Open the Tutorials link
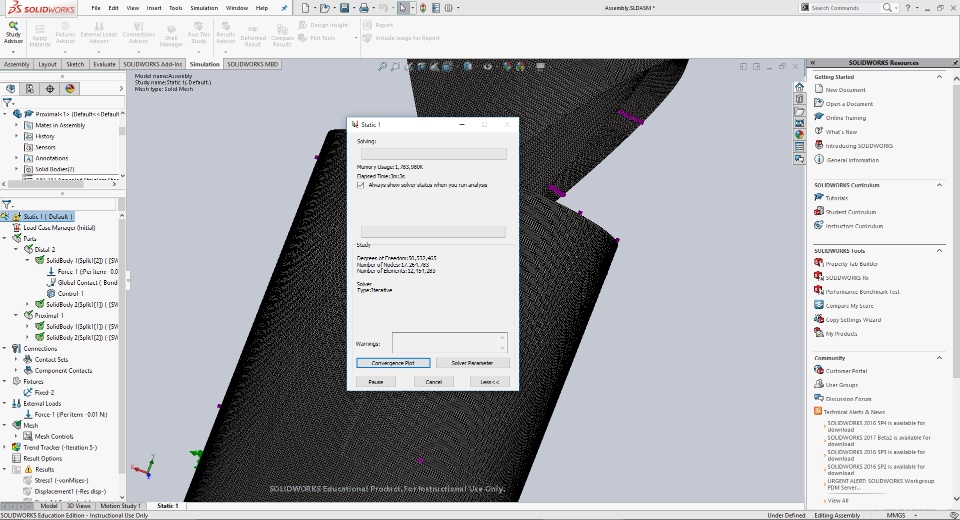 837,198
